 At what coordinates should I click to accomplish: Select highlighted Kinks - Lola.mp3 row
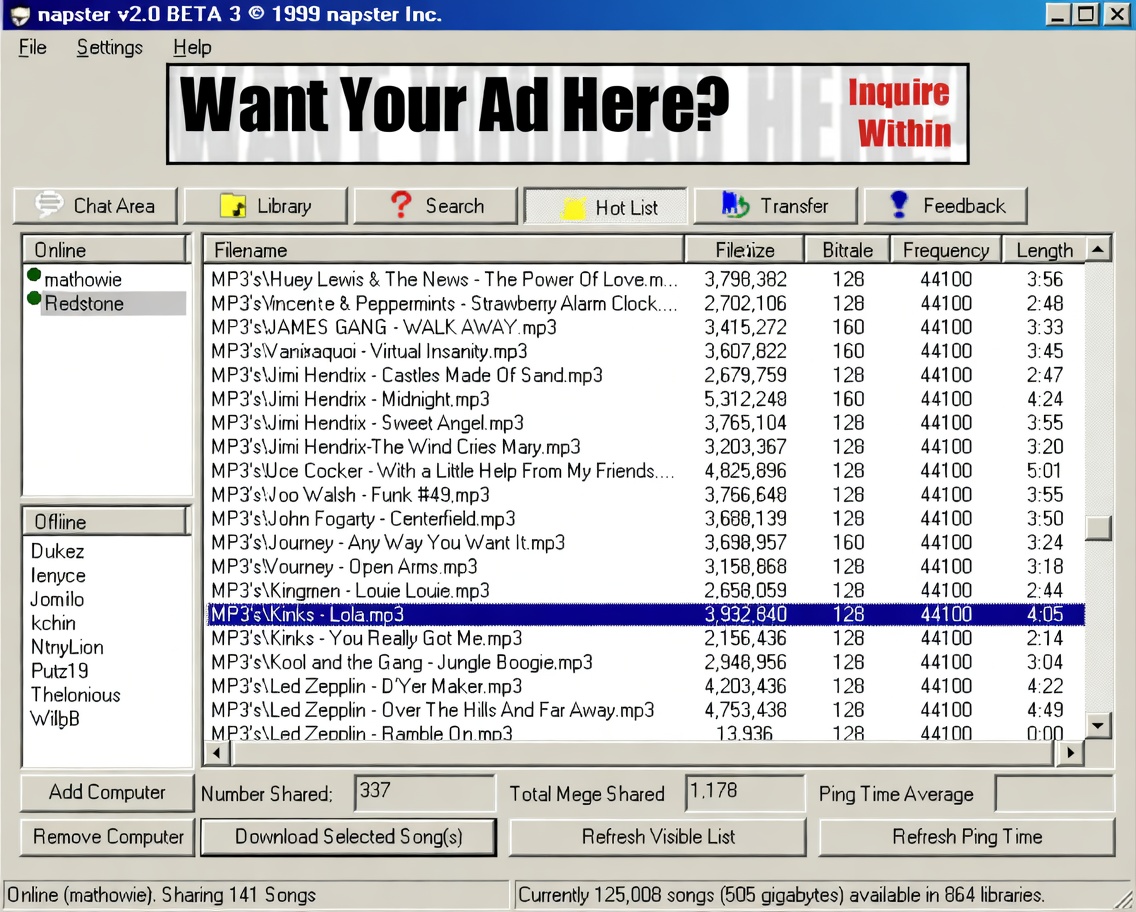(x=645, y=614)
